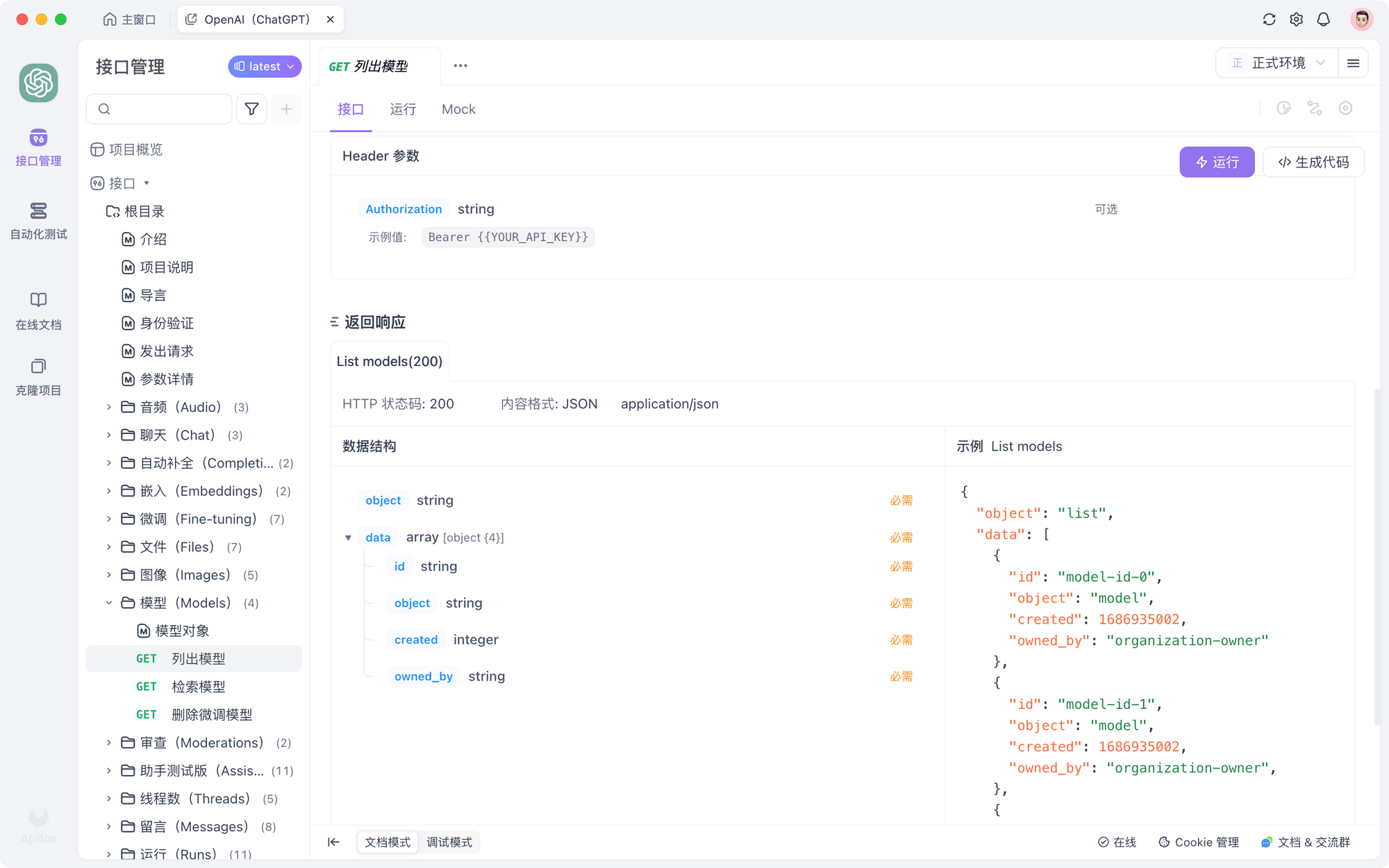Viewport: 1389px width, 868px height.
Task: Click the filter icon in search bar
Action: pyautogui.click(x=252, y=109)
